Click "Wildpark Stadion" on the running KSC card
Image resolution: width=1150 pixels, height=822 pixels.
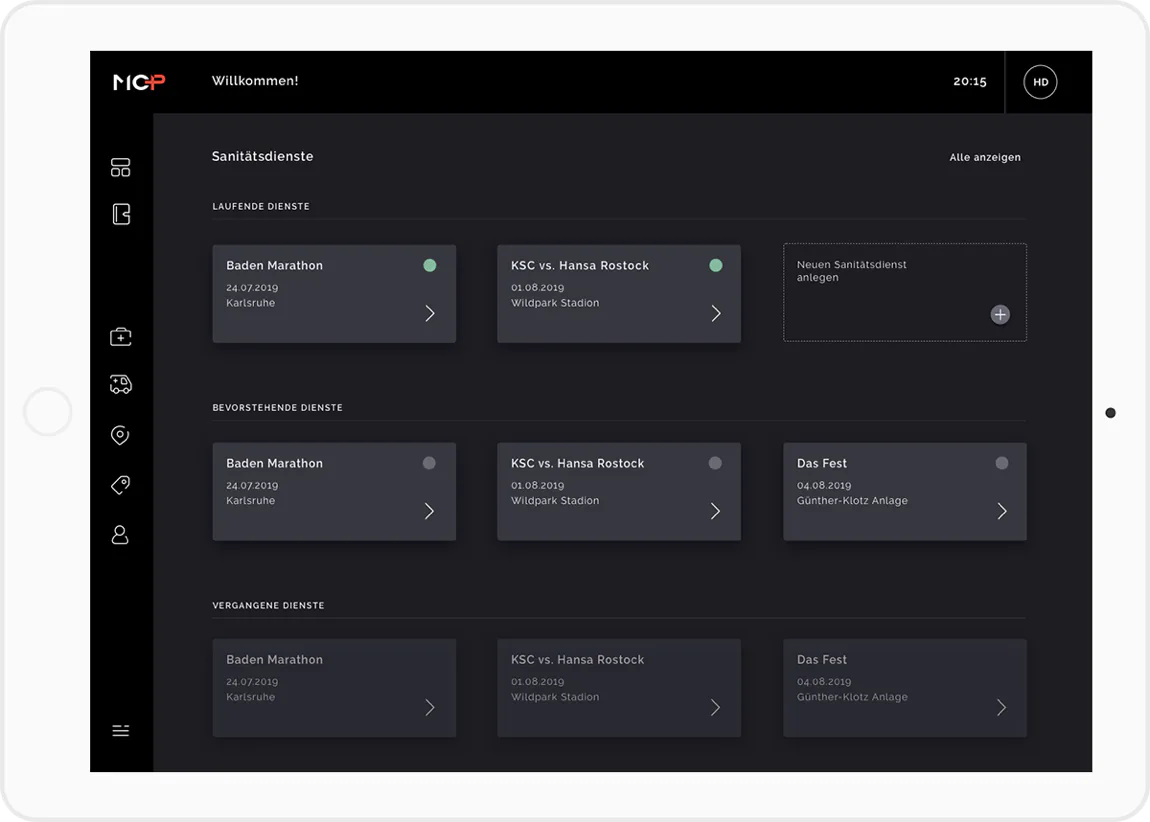(x=555, y=303)
